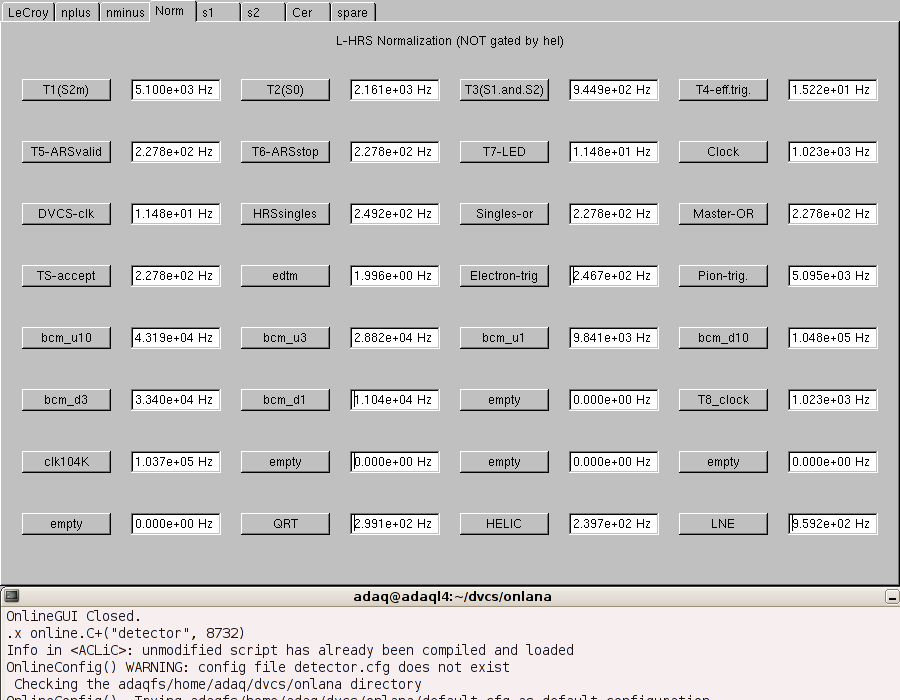The height and width of the screenshot is (700, 900).
Task: Click the edtm button
Action: (285, 276)
